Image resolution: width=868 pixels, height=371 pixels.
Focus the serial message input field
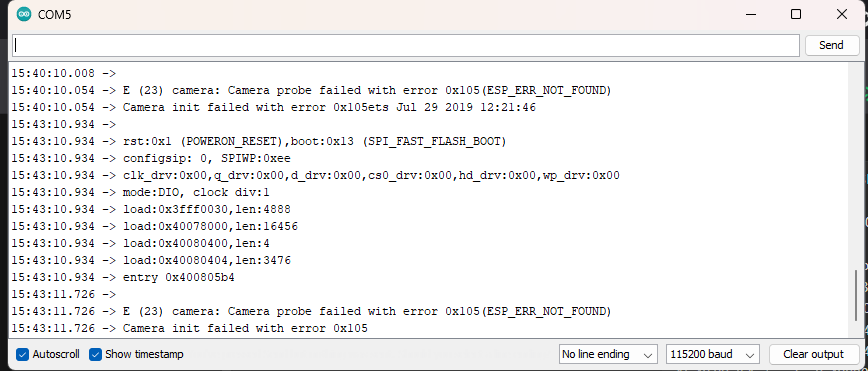[406, 45]
